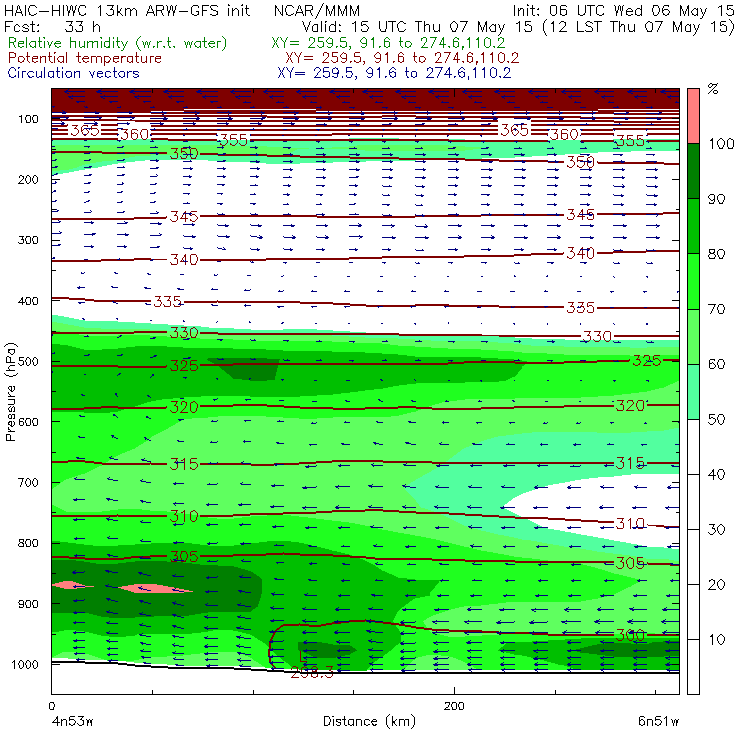Screen dimensions: 740x740
Task: Click the "60" color bar tick label
Action: pos(716,364)
